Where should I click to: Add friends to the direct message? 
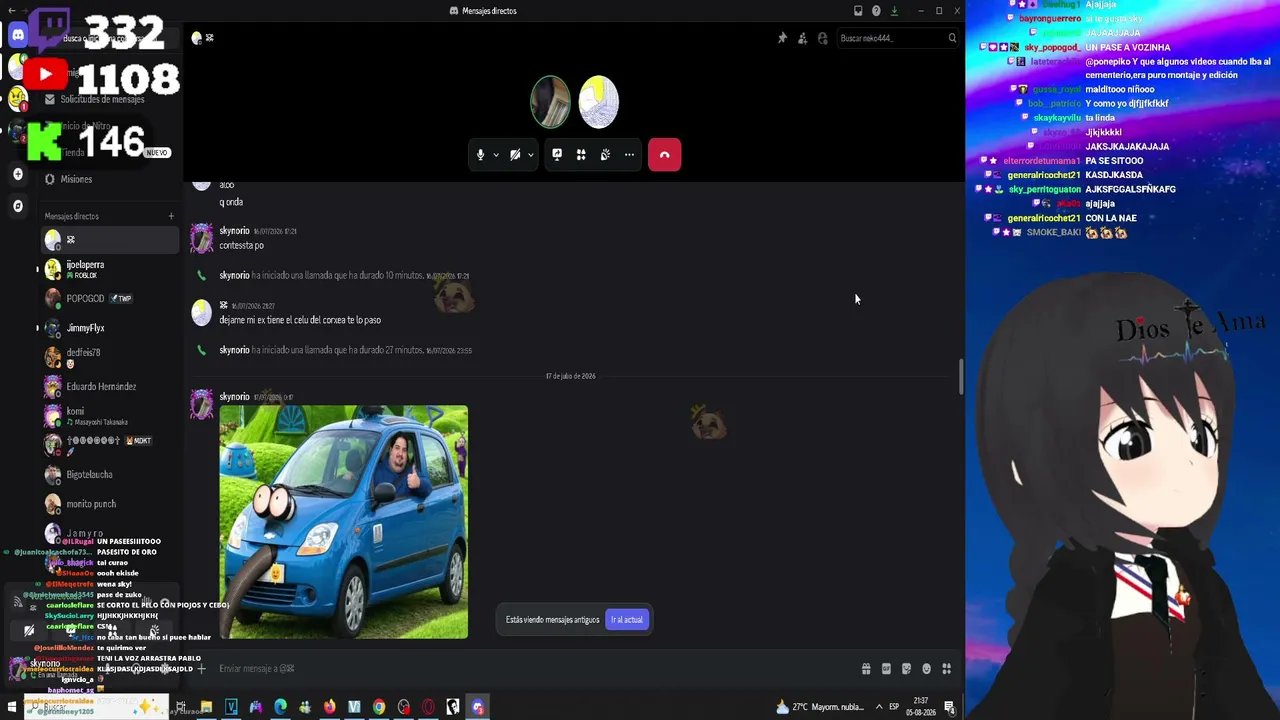click(x=802, y=38)
